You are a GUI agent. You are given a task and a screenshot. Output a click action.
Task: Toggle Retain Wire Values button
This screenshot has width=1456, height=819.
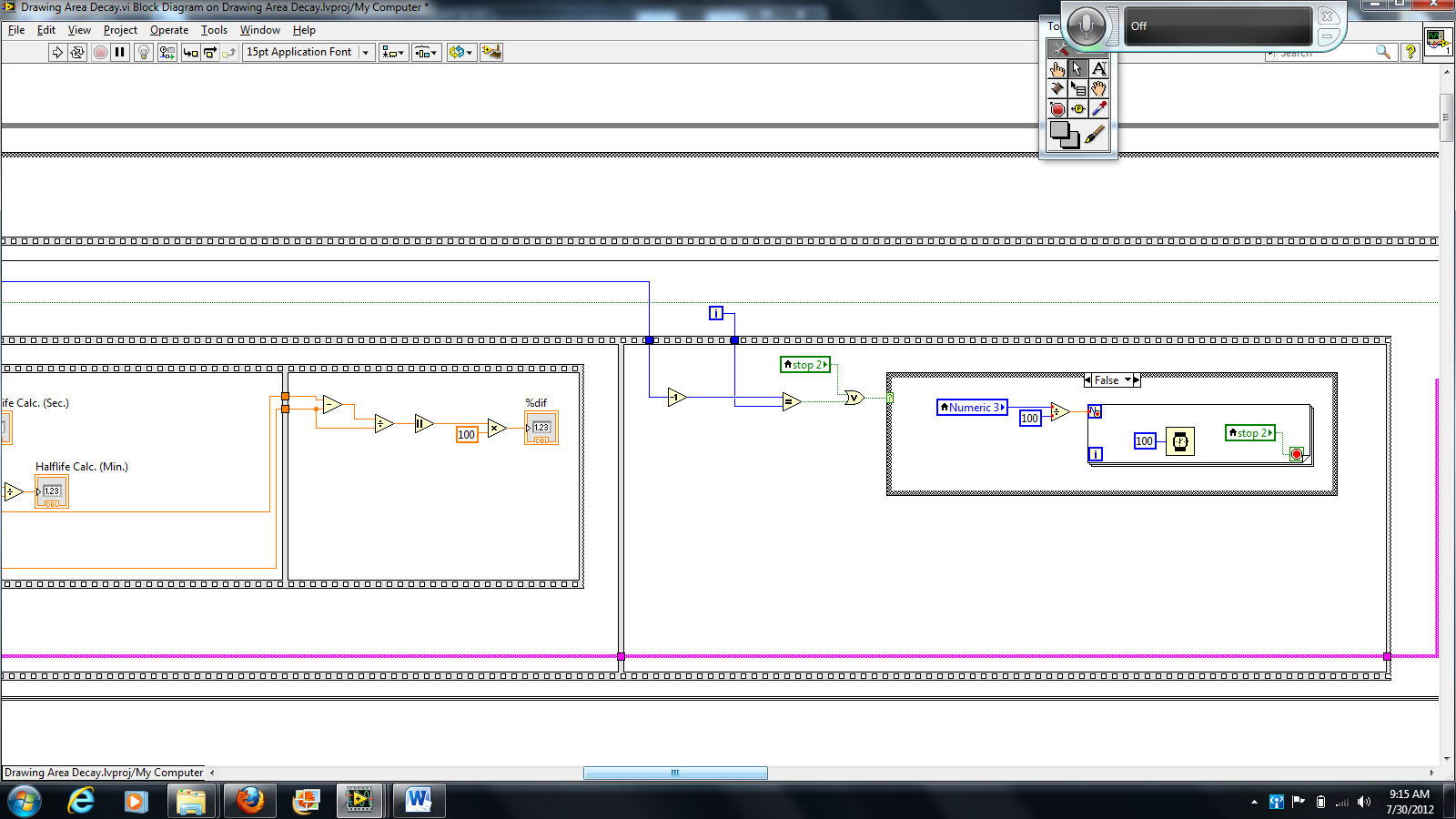pyautogui.click(x=167, y=52)
